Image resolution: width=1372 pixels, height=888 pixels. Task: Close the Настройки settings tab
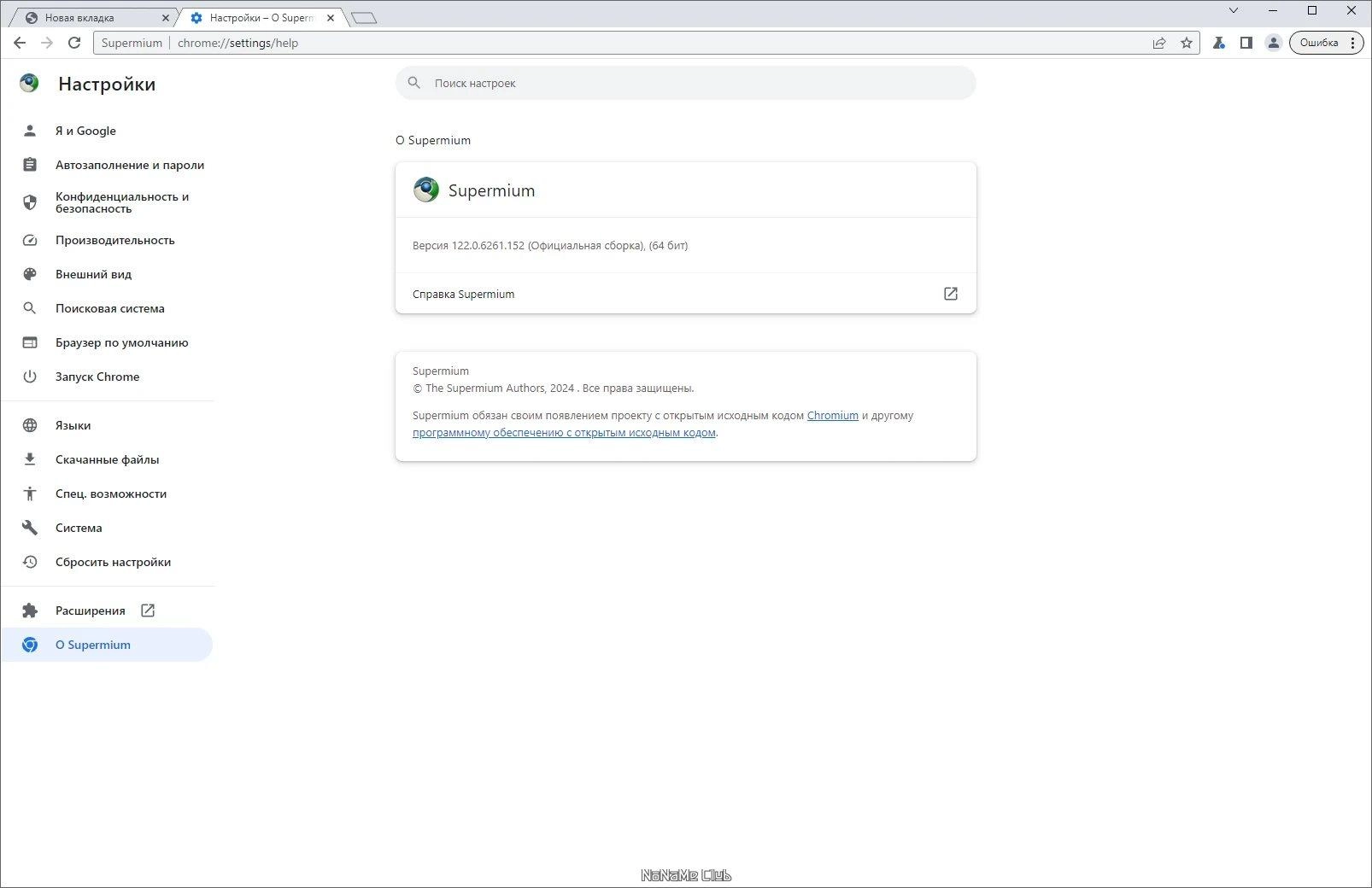(331, 17)
